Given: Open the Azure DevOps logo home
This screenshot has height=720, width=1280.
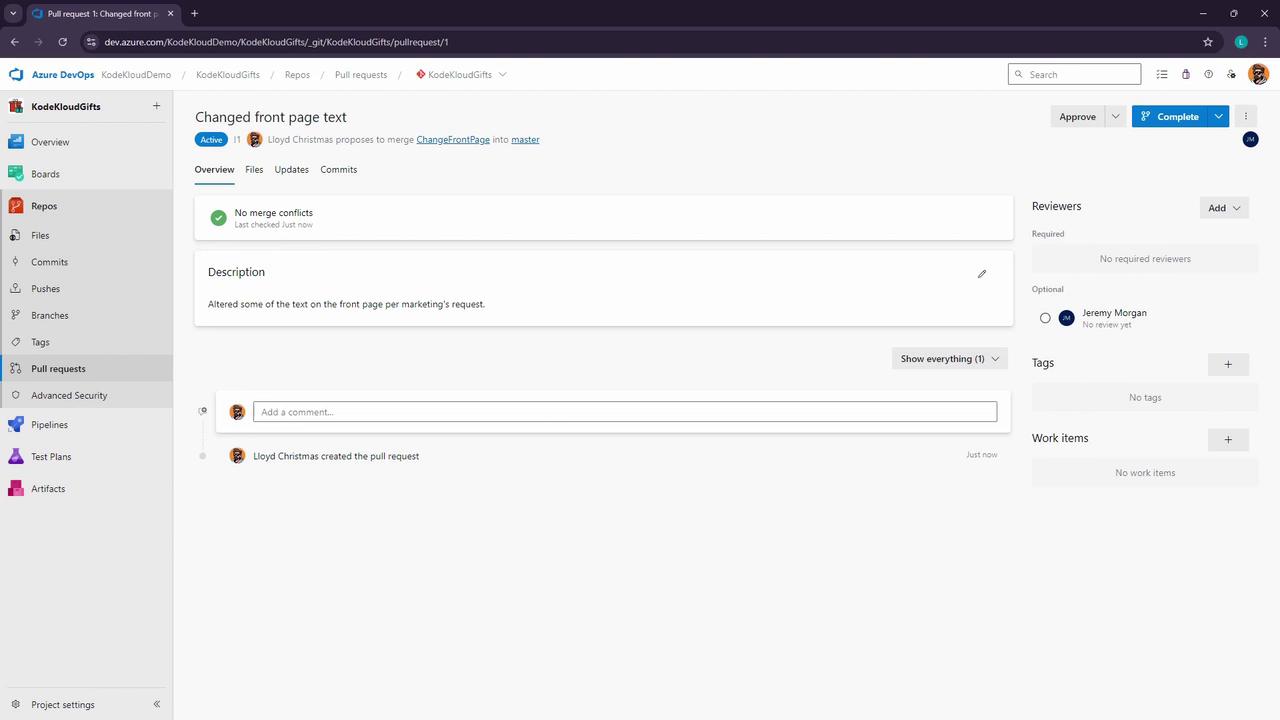Looking at the screenshot, I should point(16,74).
